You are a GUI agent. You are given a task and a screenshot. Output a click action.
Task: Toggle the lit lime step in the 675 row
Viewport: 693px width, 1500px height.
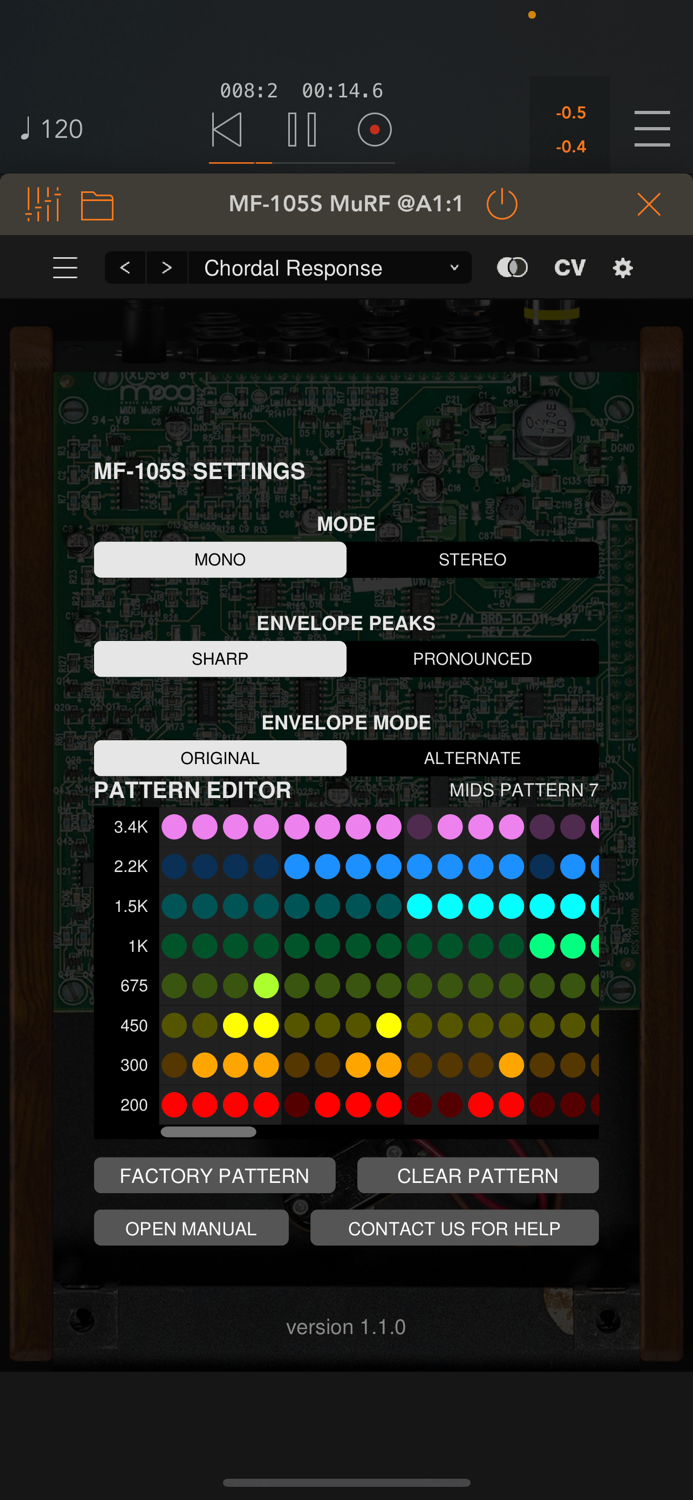(266, 986)
